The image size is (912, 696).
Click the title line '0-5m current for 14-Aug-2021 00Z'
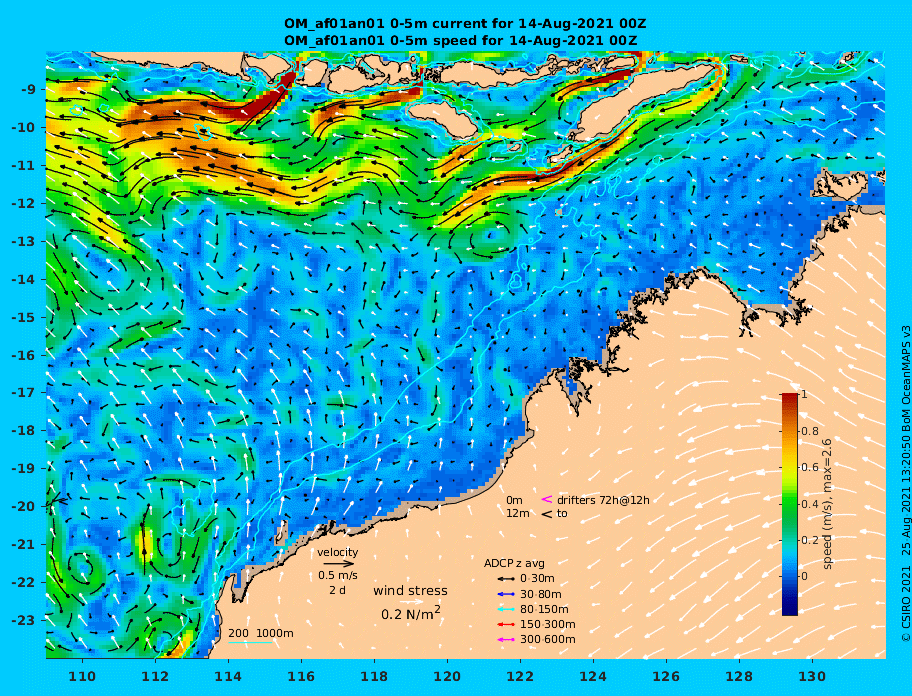click(518, 24)
